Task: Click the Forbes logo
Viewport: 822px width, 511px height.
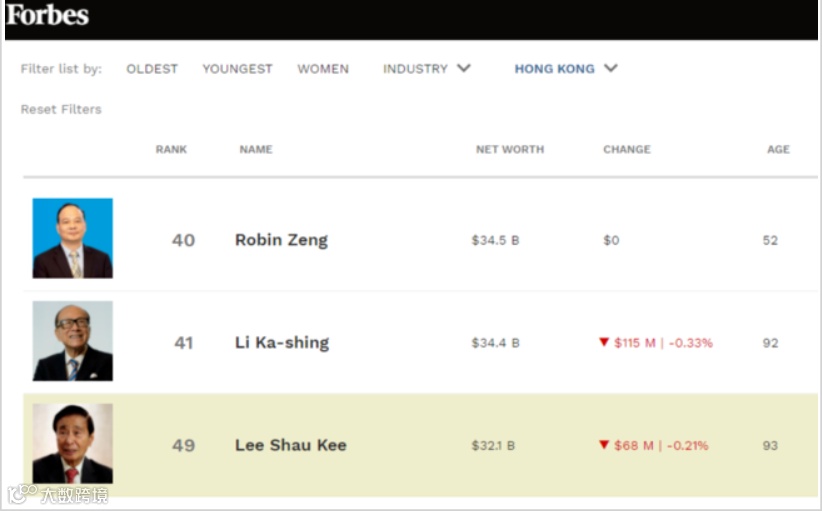Action: pos(47,16)
